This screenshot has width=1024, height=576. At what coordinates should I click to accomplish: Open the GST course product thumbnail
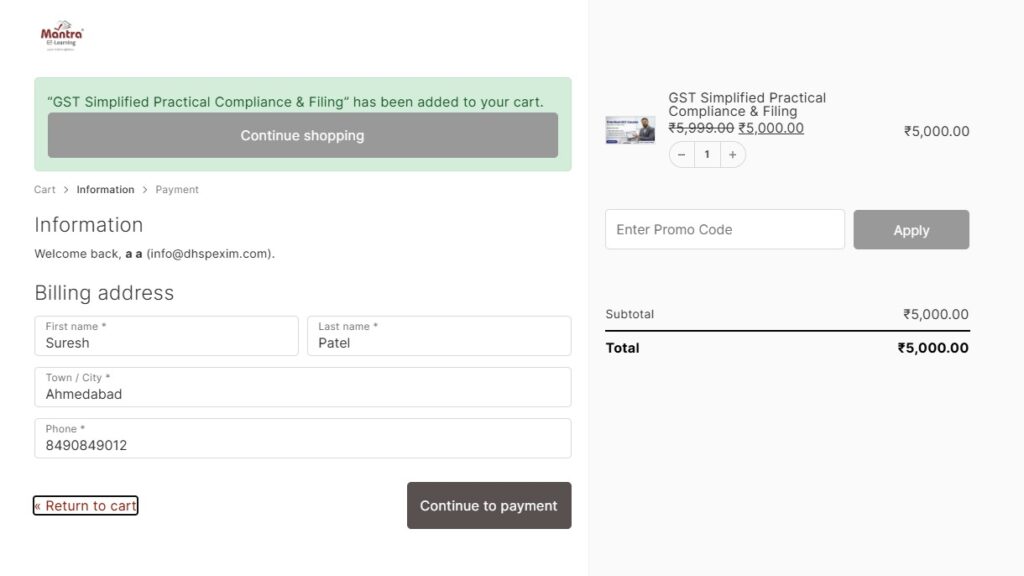point(630,130)
